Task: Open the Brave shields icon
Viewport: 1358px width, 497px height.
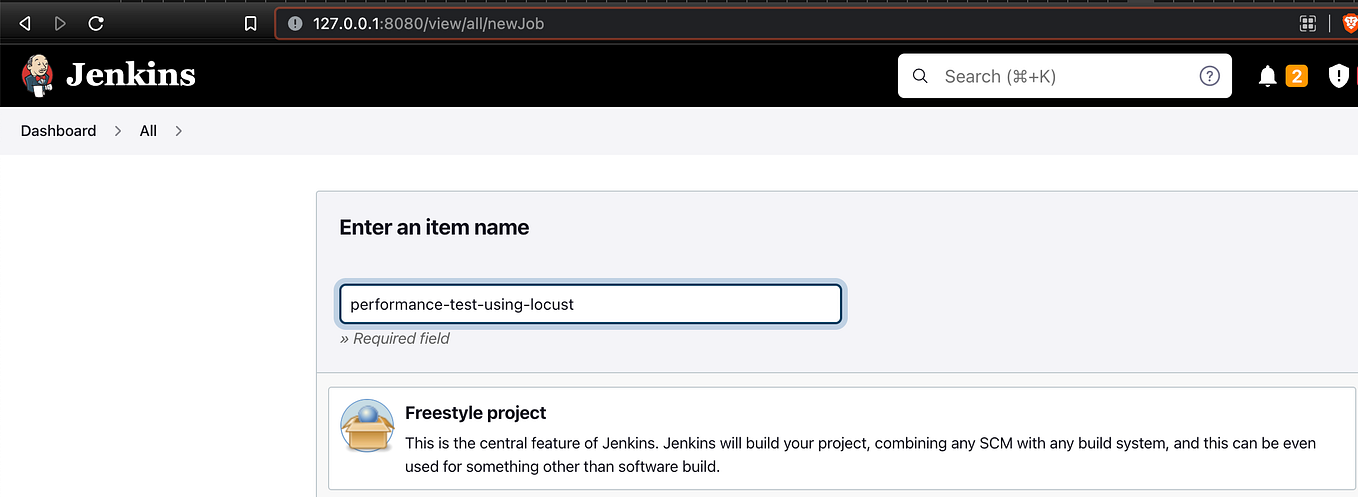Action: (1349, 23)
